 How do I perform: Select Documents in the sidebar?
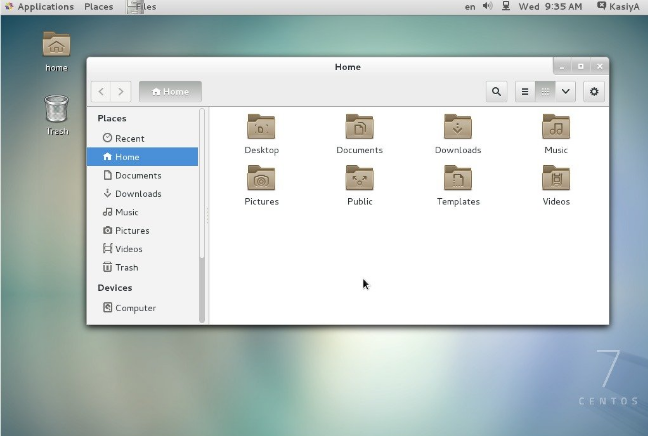coord(143,175)
